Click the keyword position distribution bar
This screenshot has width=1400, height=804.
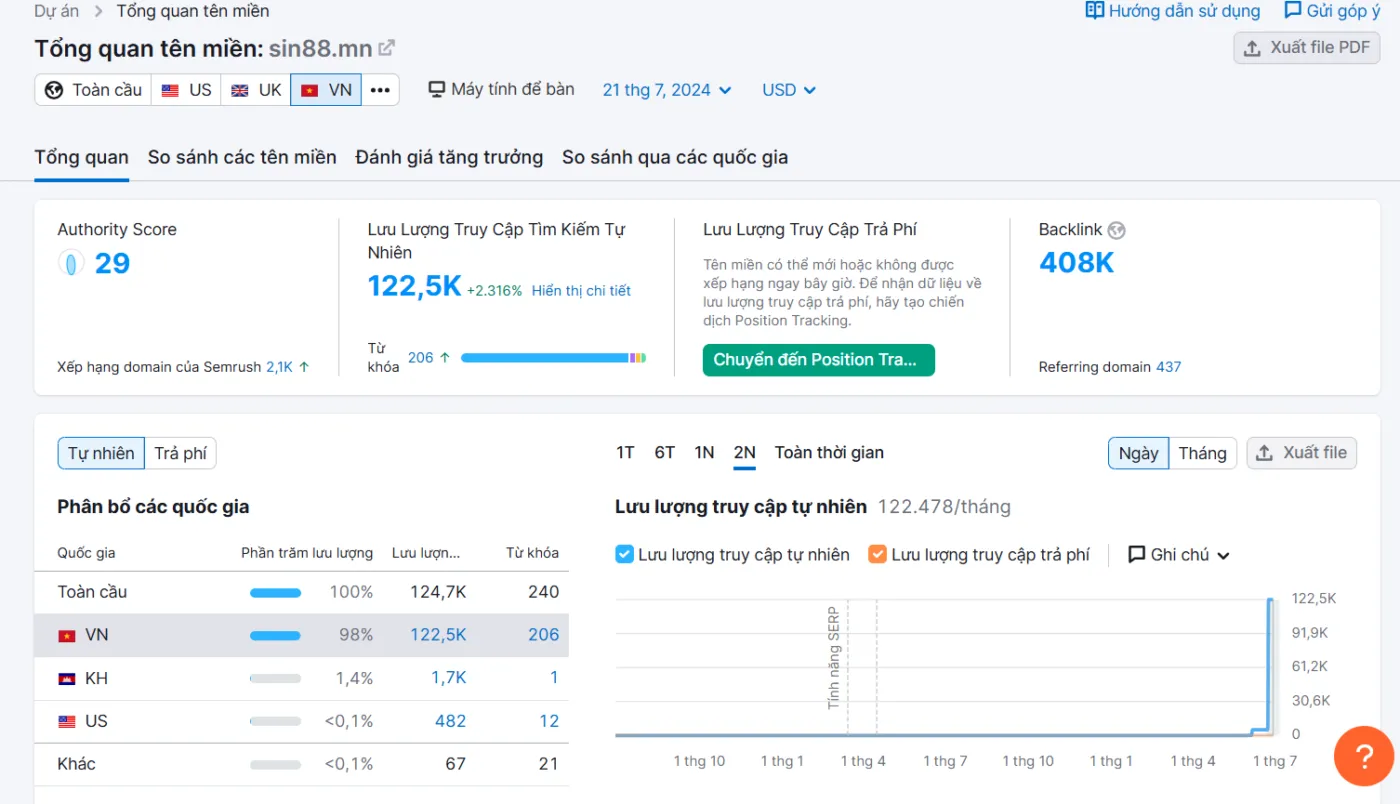pos(553,357)
